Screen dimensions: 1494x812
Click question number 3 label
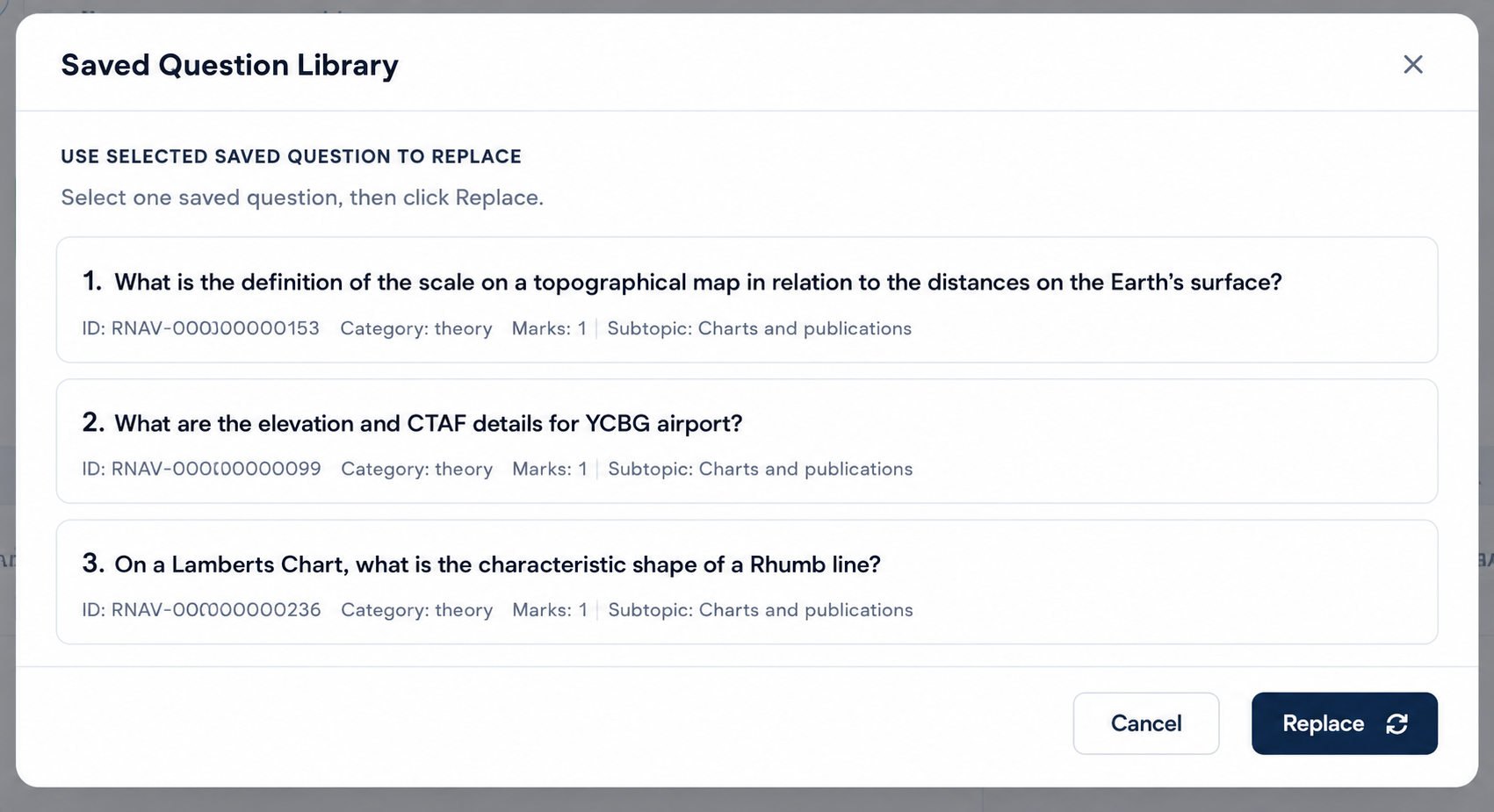point(93,564)
